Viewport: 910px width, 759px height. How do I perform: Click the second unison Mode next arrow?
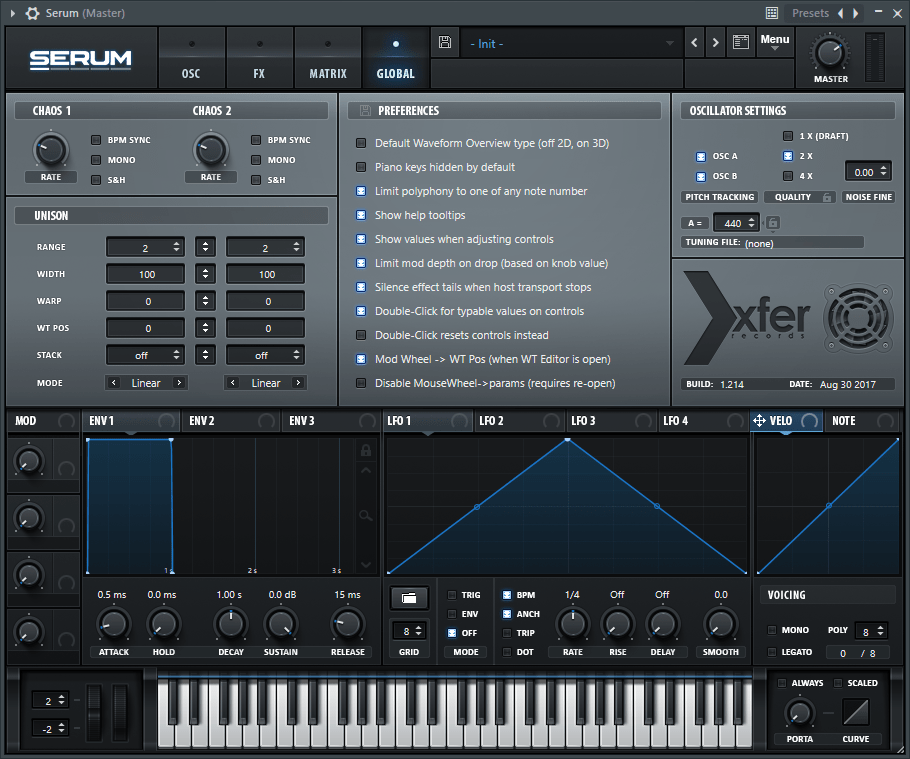point(298,382)
